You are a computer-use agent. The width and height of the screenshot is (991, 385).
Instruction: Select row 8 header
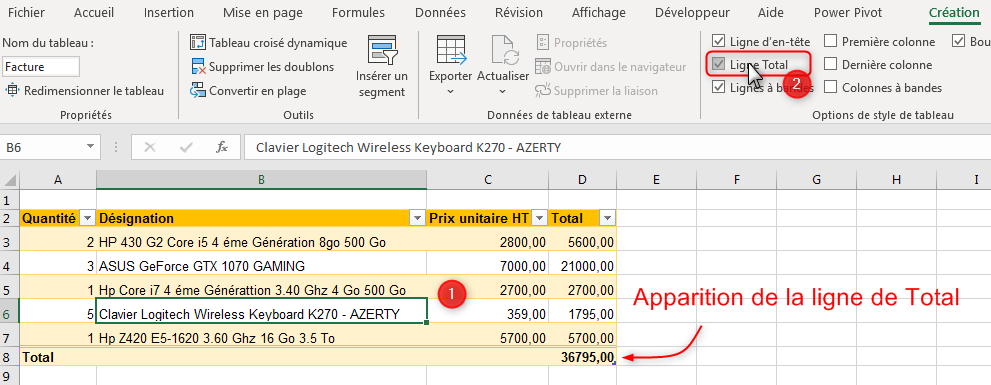click(9, 357)
